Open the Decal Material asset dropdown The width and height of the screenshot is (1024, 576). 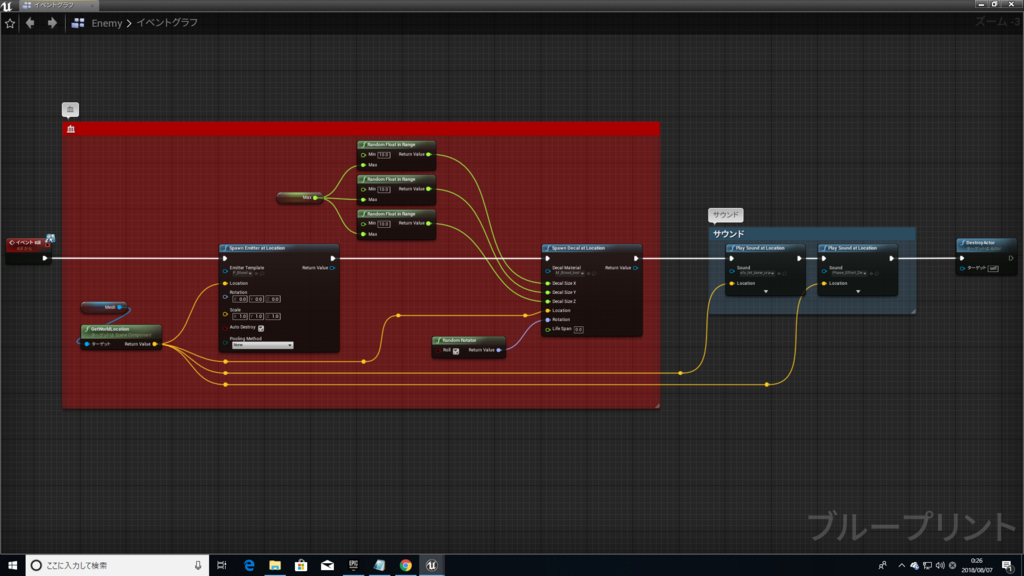point(569,273)
